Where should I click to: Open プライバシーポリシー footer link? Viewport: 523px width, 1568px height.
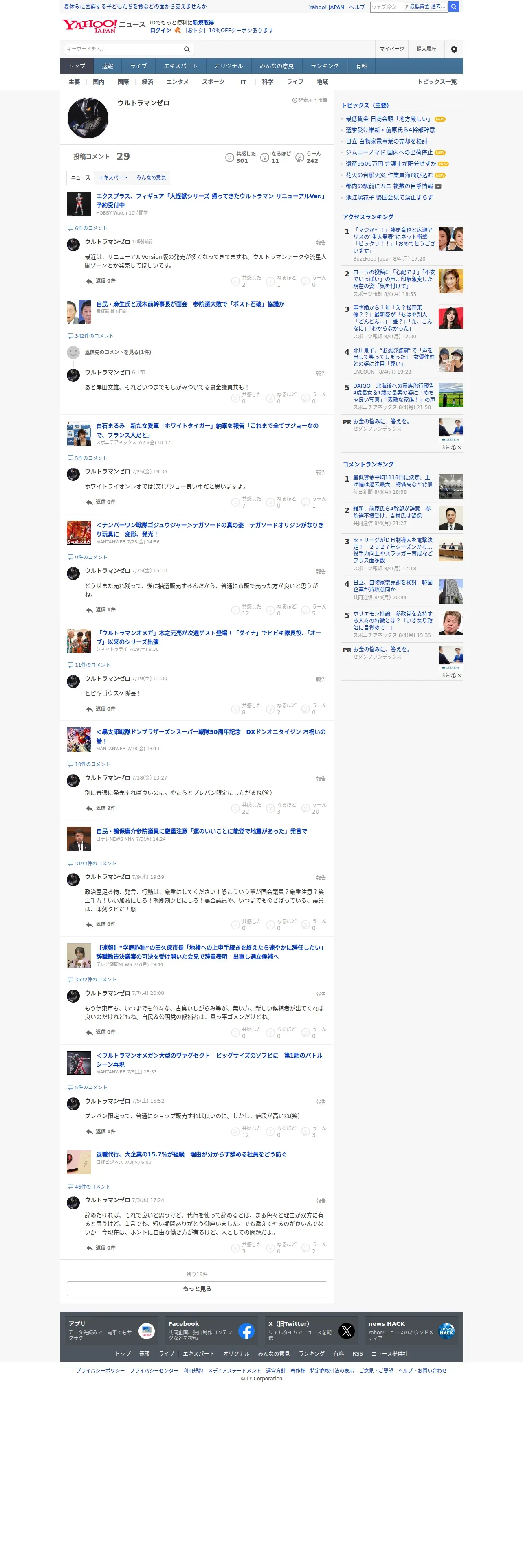[x=101, y=1371]
